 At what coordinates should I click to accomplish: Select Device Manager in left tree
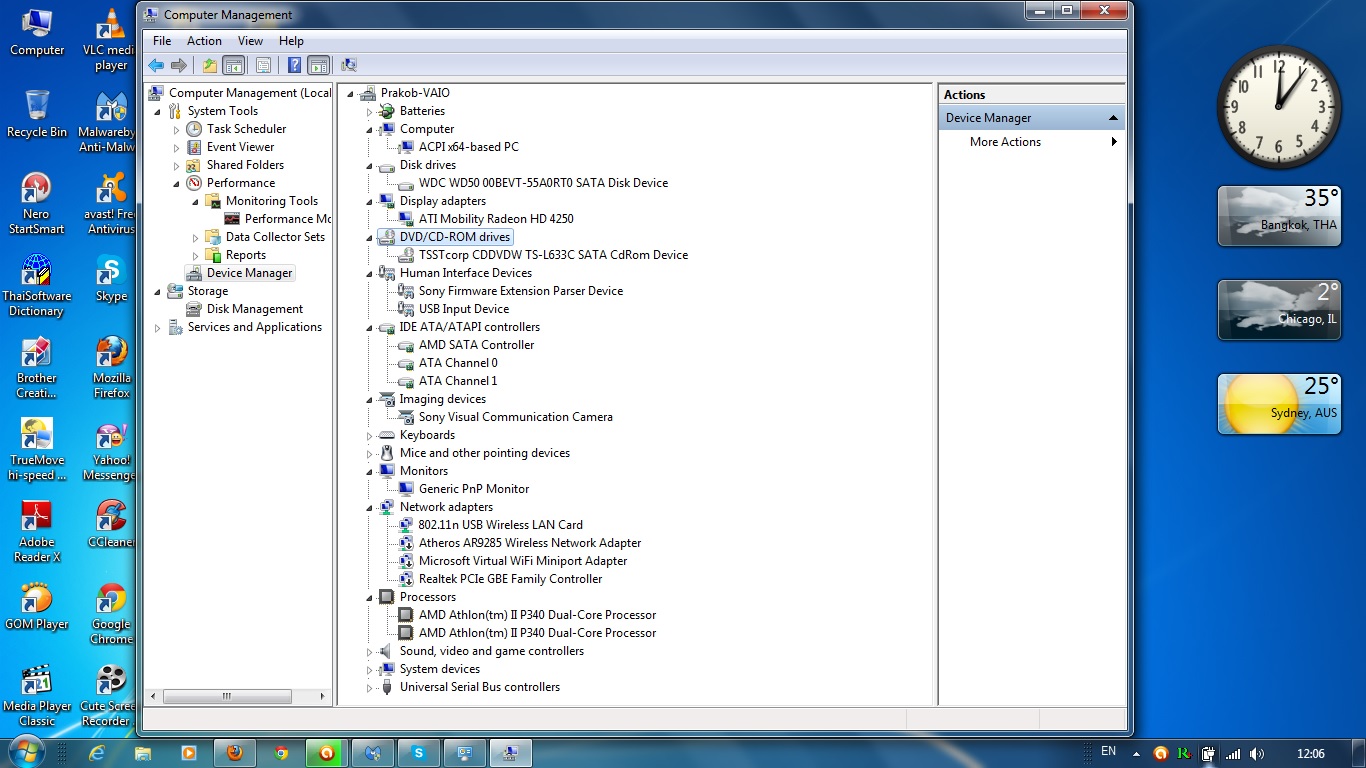[x=249, y=273]
